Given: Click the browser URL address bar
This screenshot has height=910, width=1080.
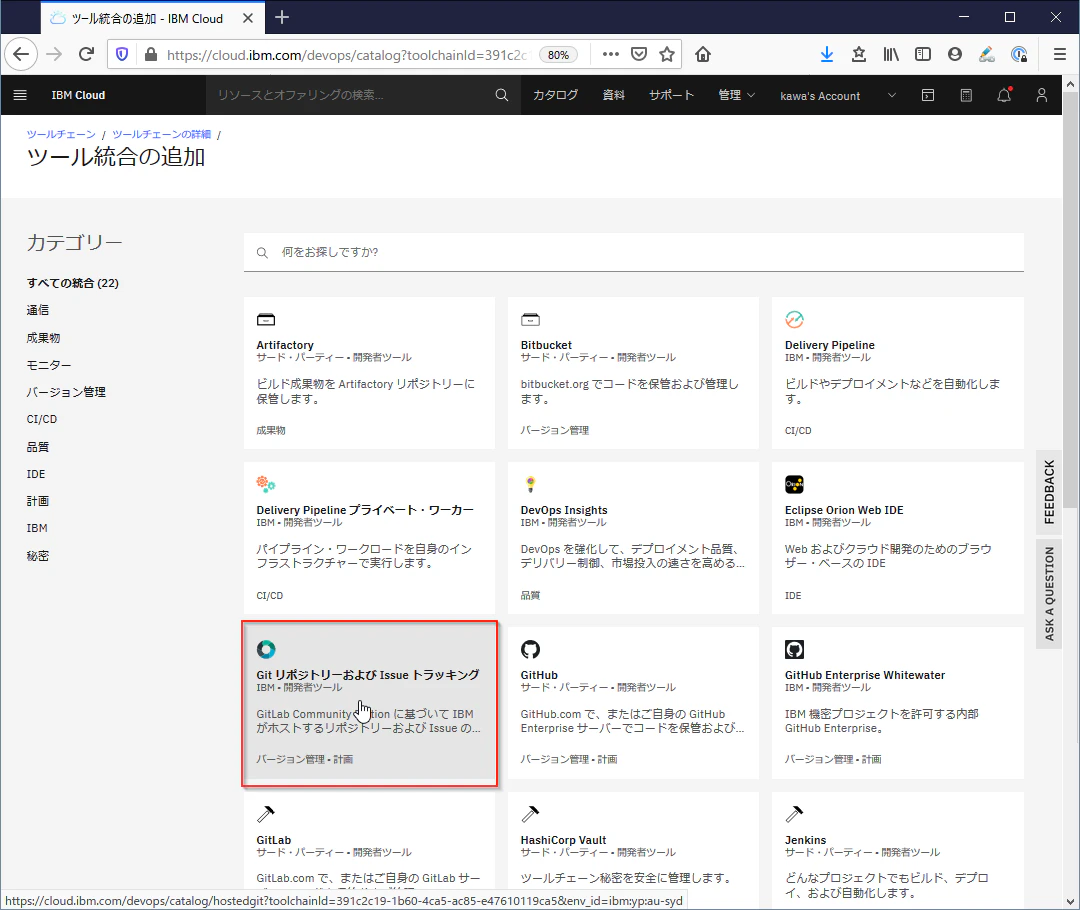Looking at the screenshot, I should click(x=348, y=54).
